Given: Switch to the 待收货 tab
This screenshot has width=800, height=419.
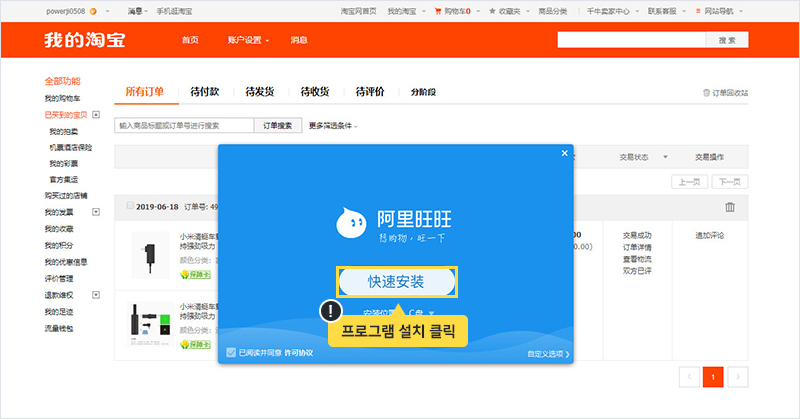Looking at the screenshot, I should pyautogui.click(x=315, y=92).
